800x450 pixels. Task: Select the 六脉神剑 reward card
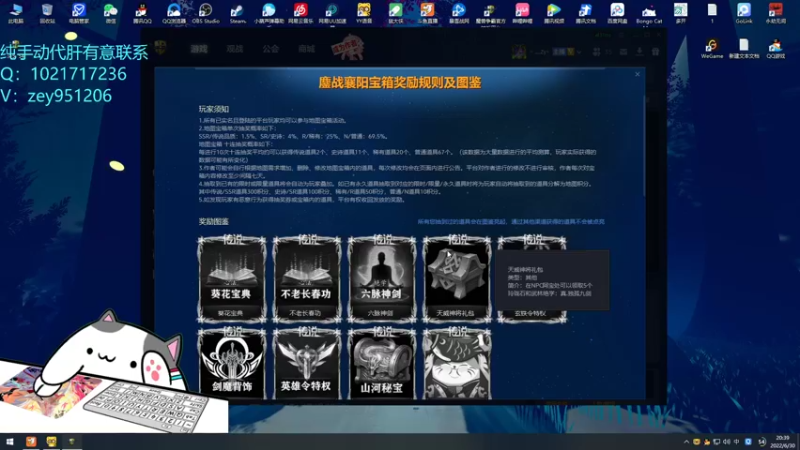[x=382, y=279]
